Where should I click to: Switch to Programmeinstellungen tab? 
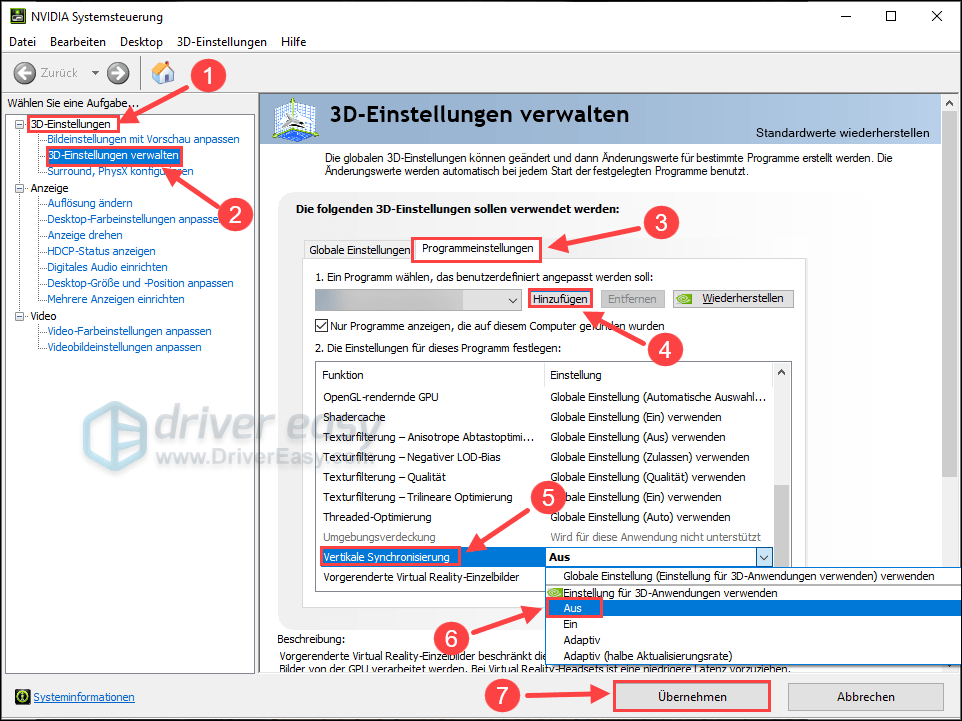click(x=477, y=249)
